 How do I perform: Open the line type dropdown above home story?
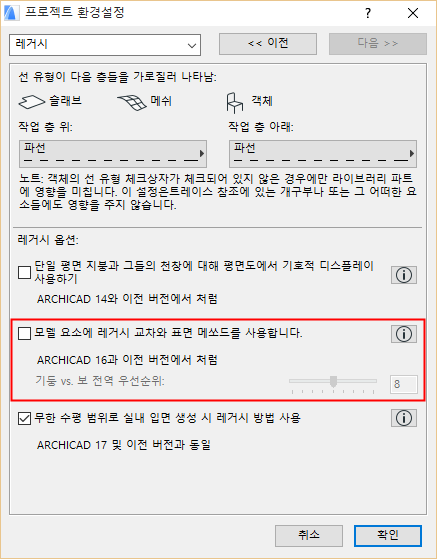113,154
